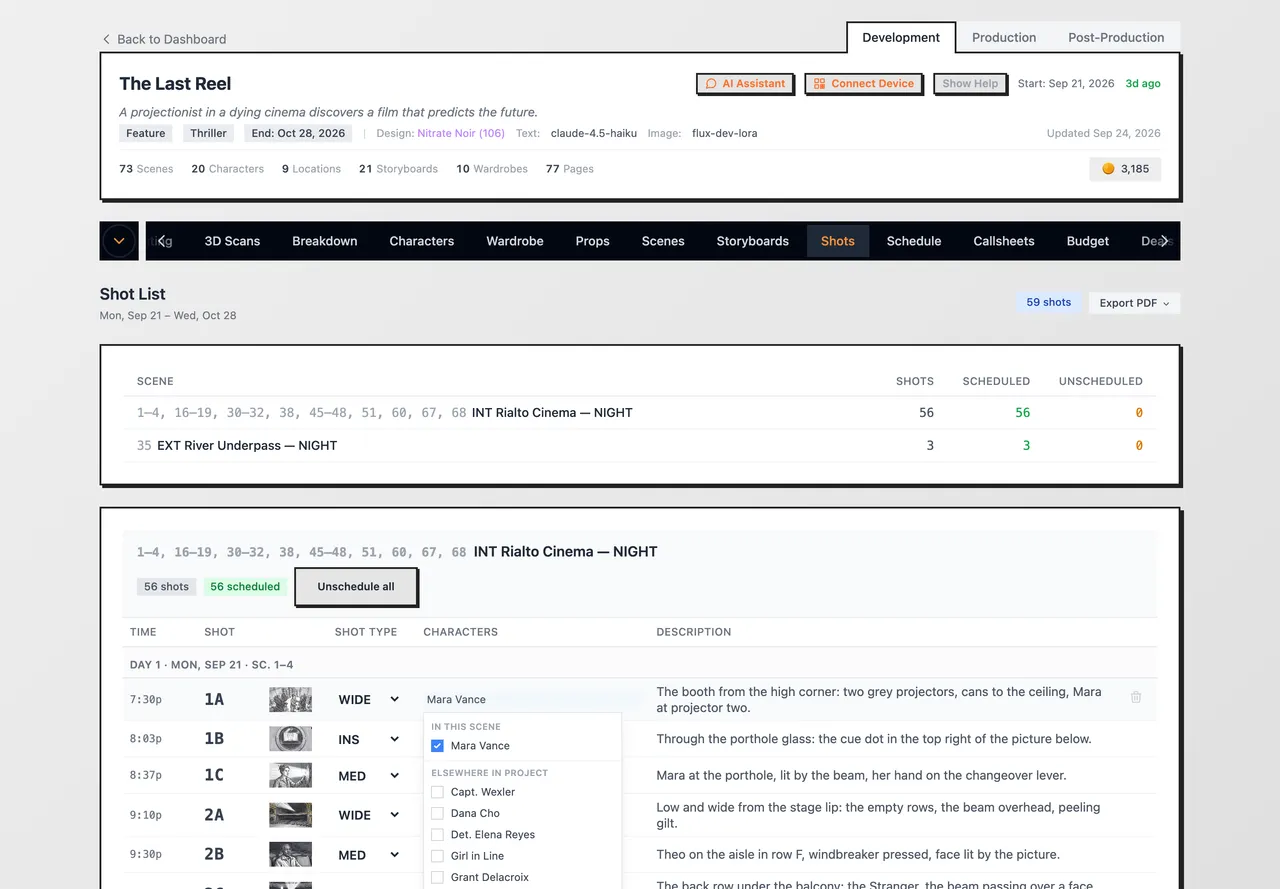Switch to the Post-Production tab
This screenshot has width=1280, height=889.
click(1116, 37)
